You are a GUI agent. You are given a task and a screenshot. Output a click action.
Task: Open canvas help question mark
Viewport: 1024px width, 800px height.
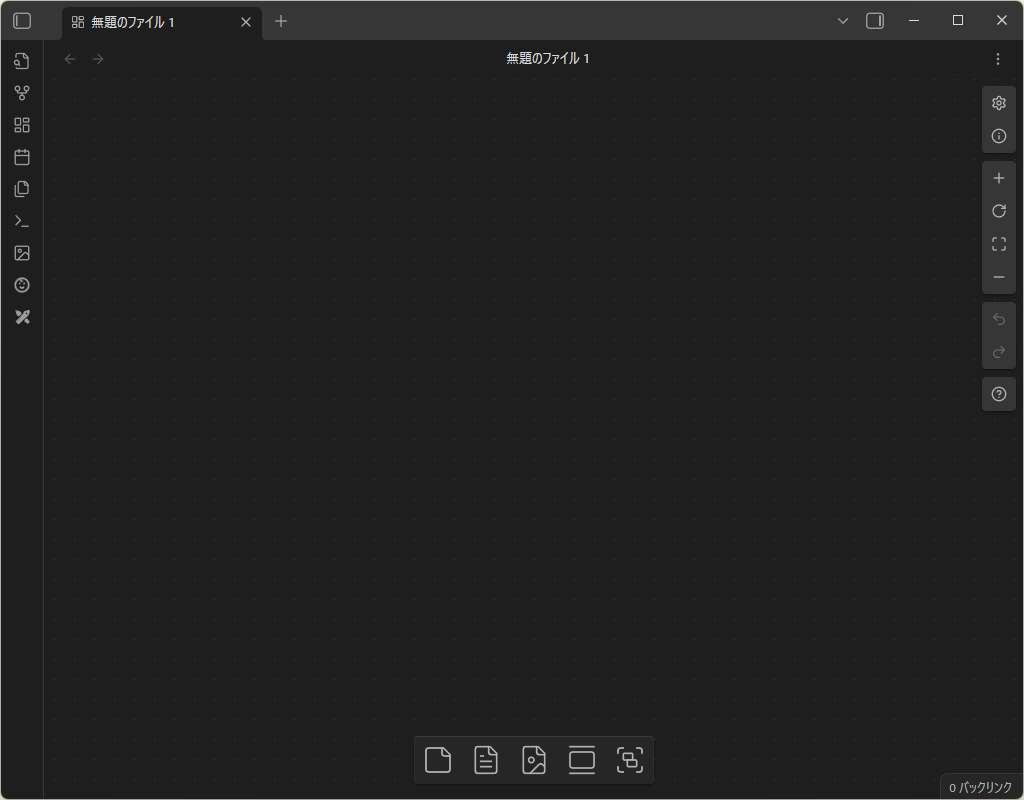point(999,394)
